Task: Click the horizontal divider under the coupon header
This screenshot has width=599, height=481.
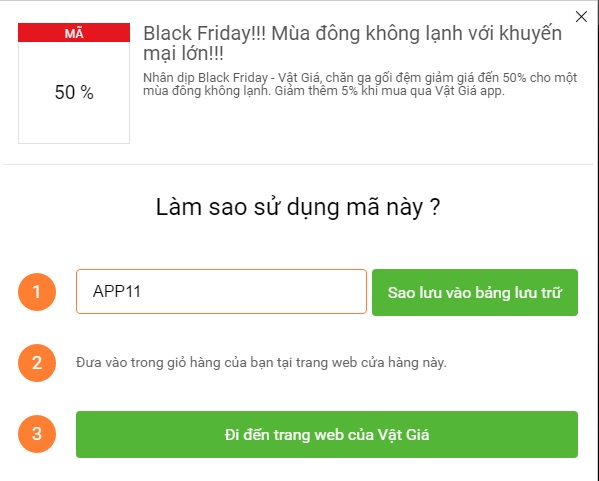Action: pos(298,164)
